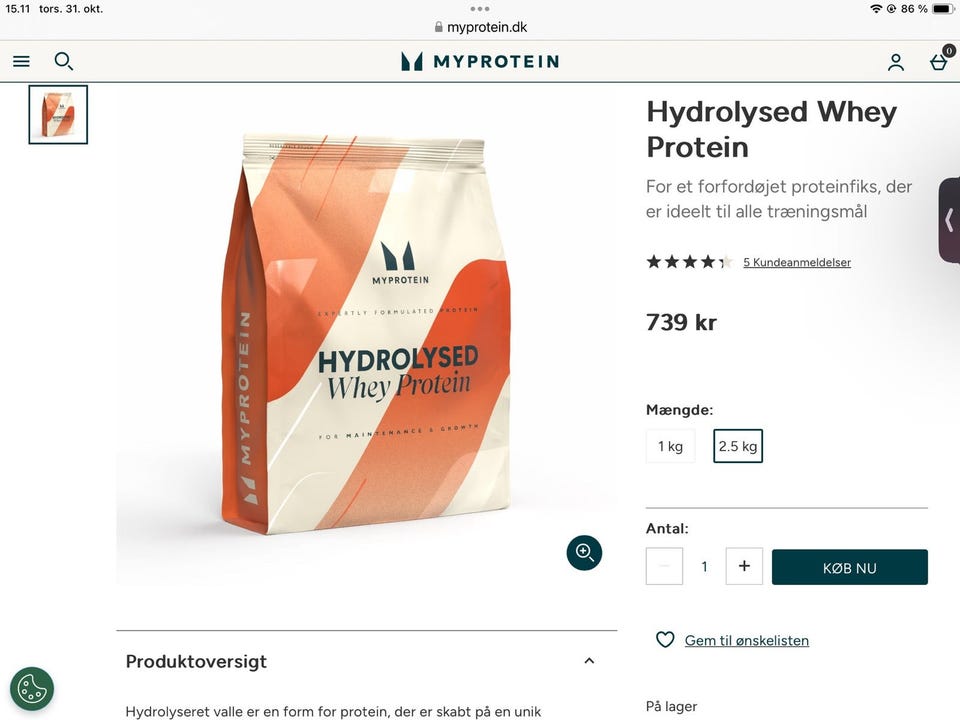Image resolution: width=960 pixels, height=720 pixels.
Task: Click the myprotein.dk address bar
Action: [480, 27]
